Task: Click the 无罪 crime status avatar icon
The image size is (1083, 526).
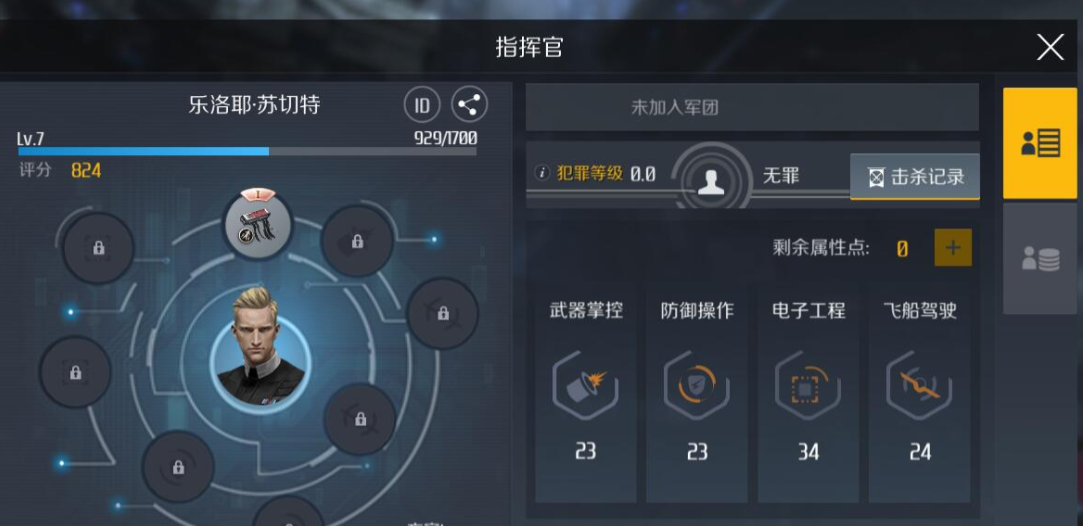Action: 711,181
